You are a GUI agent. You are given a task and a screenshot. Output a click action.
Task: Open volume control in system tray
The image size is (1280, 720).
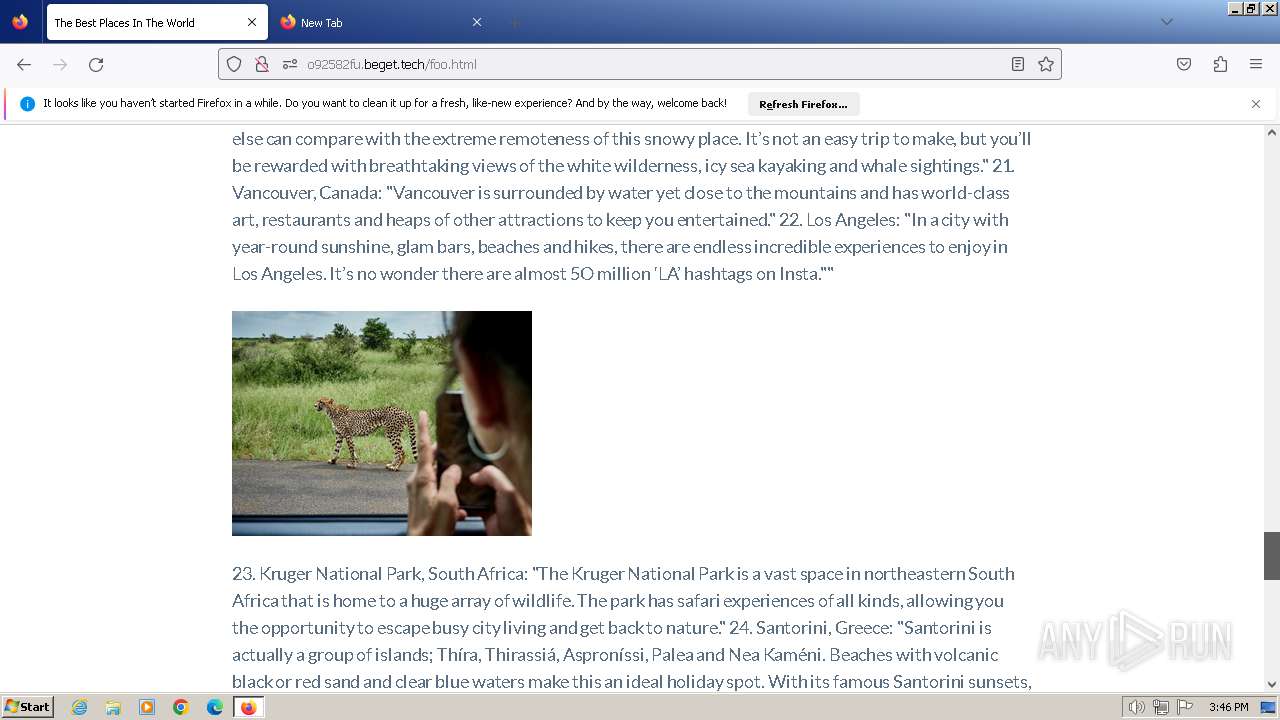[1137, 707]
